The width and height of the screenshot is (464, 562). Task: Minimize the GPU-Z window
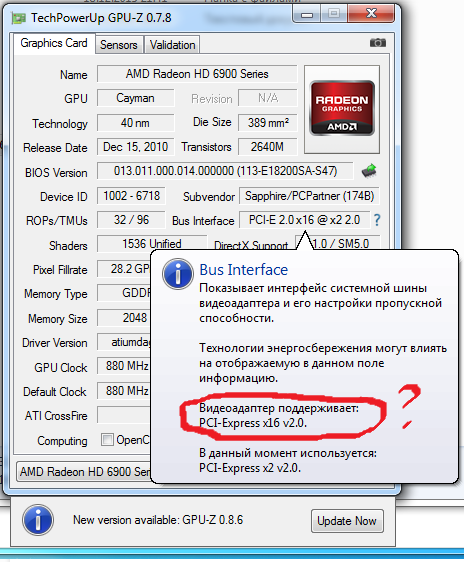[307, 14]
